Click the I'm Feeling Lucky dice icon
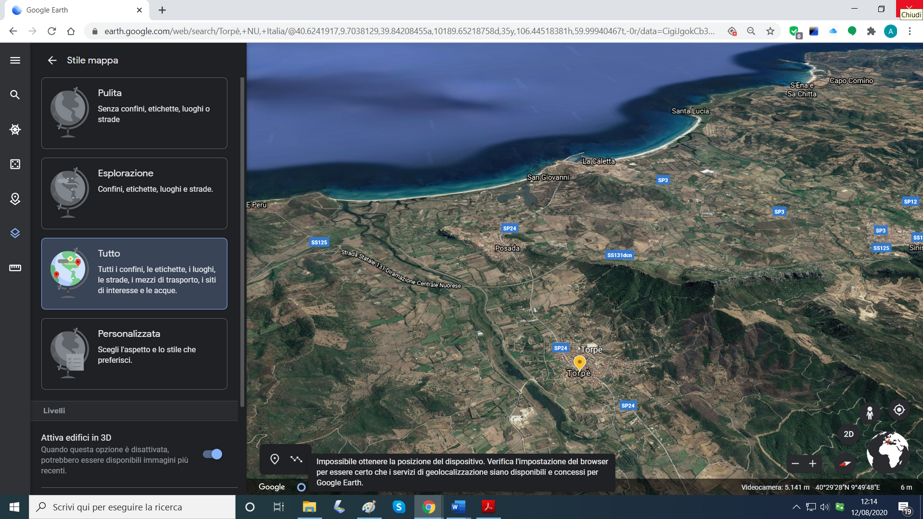The width and height of the screenshot is (923, 519). (x=15, y=164)
